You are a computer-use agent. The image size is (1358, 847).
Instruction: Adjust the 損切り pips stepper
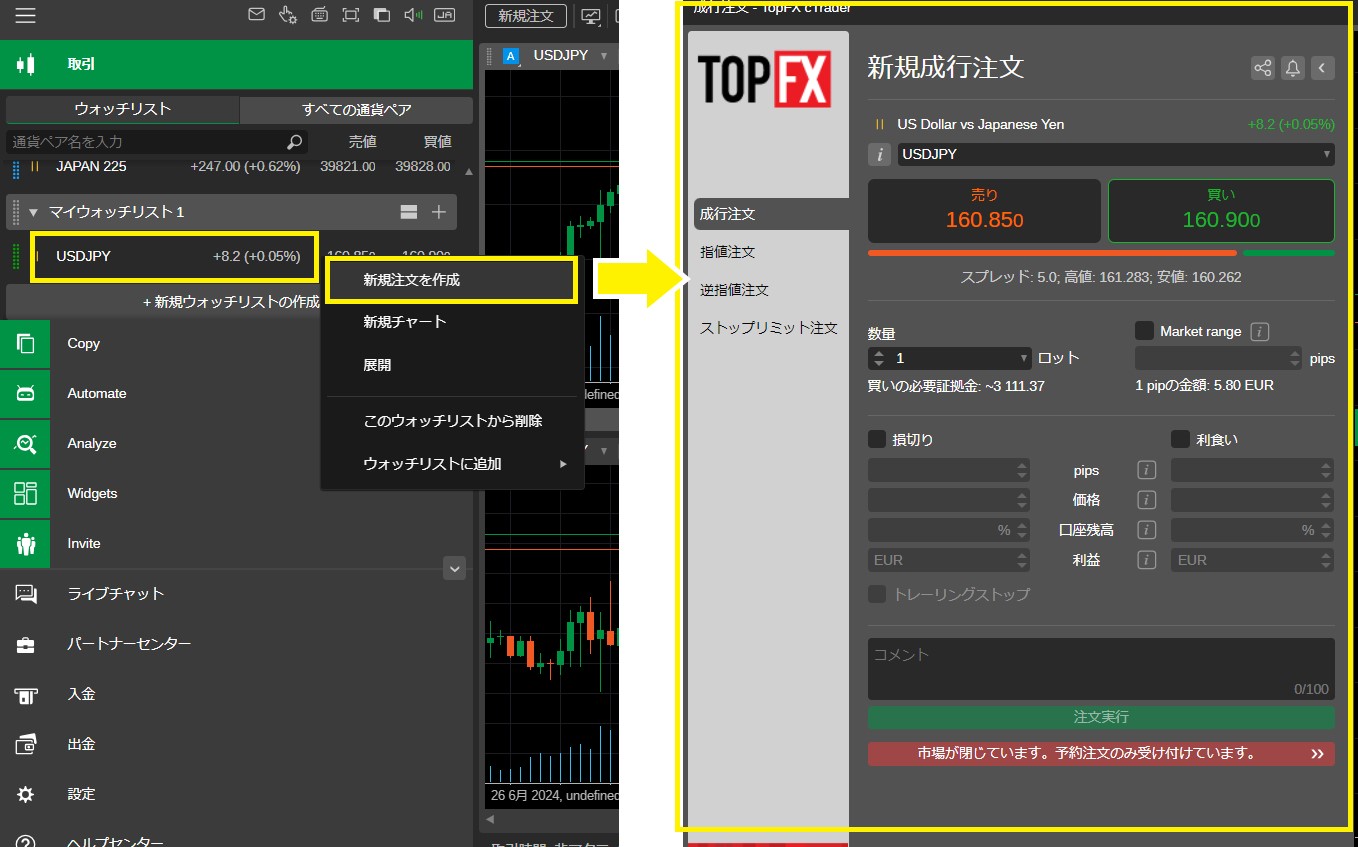[x=1021, y=470]
